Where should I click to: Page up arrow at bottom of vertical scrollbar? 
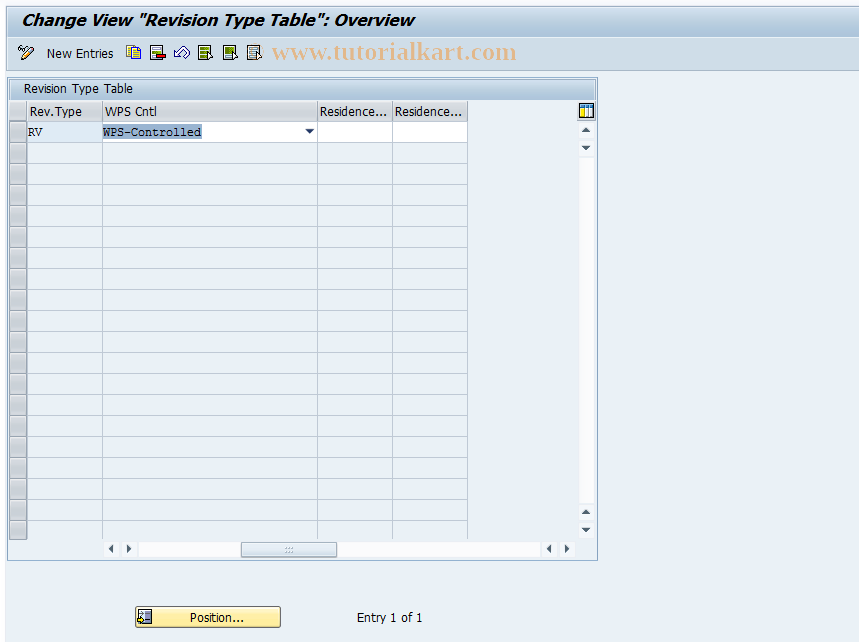click(586, 512)
